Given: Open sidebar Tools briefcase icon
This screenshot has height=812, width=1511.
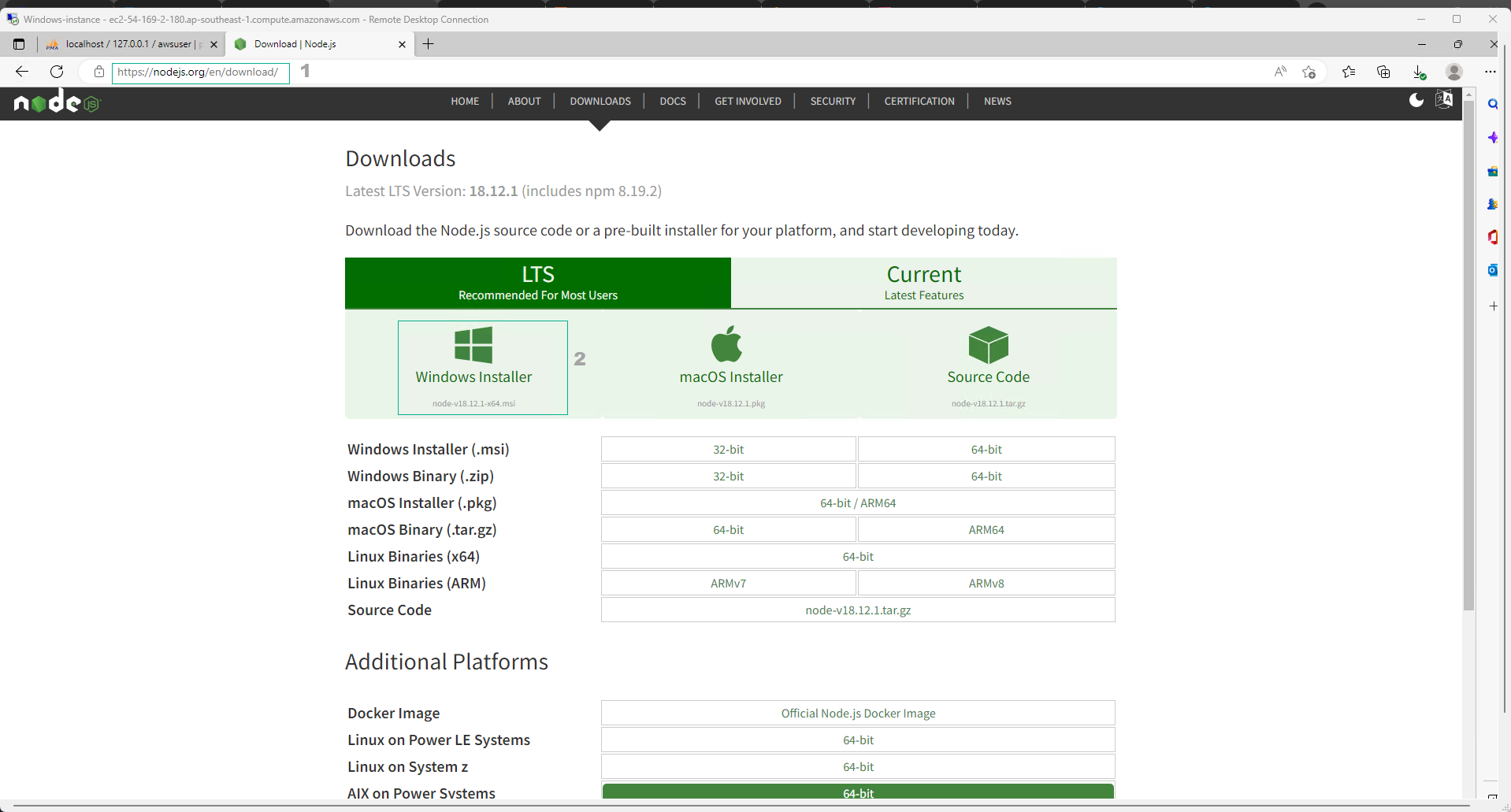Looking at the screenshot, I should tap(1493, 171).
